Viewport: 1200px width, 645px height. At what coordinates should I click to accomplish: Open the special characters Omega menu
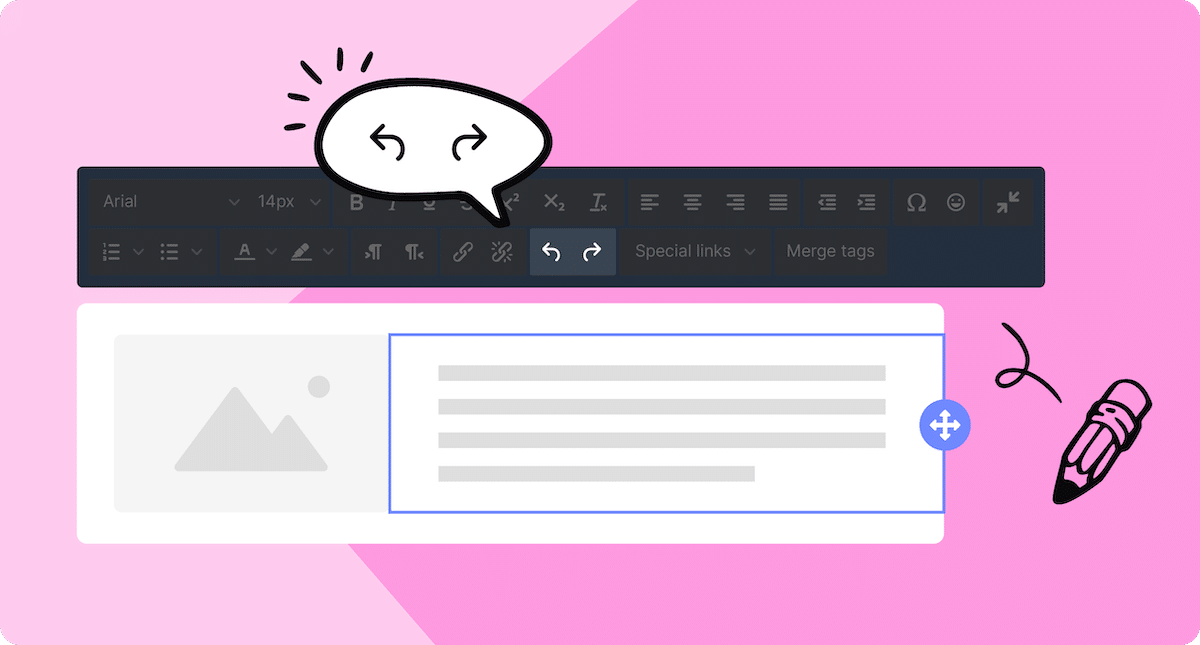click(916, 202)
